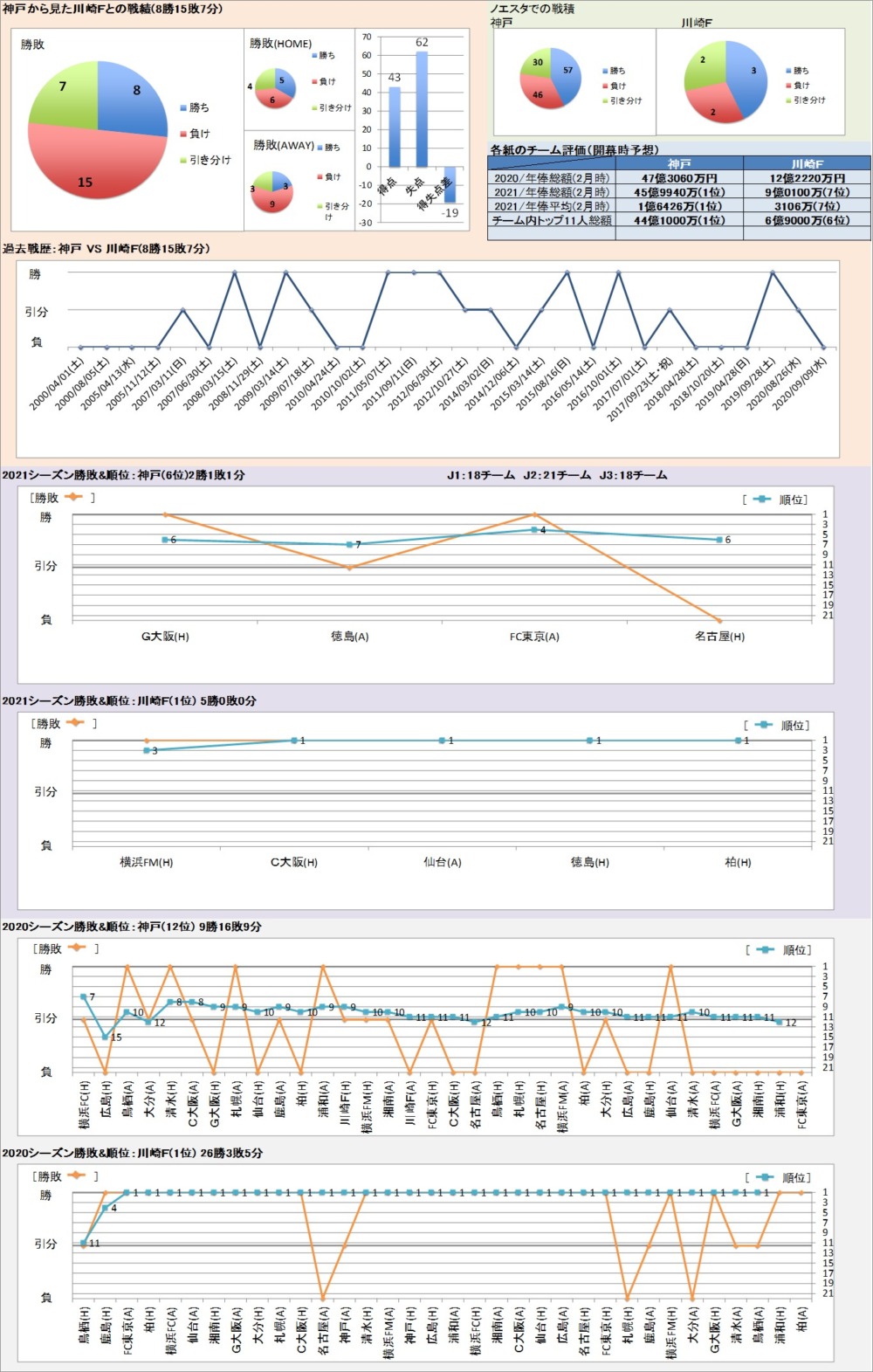Select the bar labeled 43 for 得点
873x1372 pixels.
(395, 127)
